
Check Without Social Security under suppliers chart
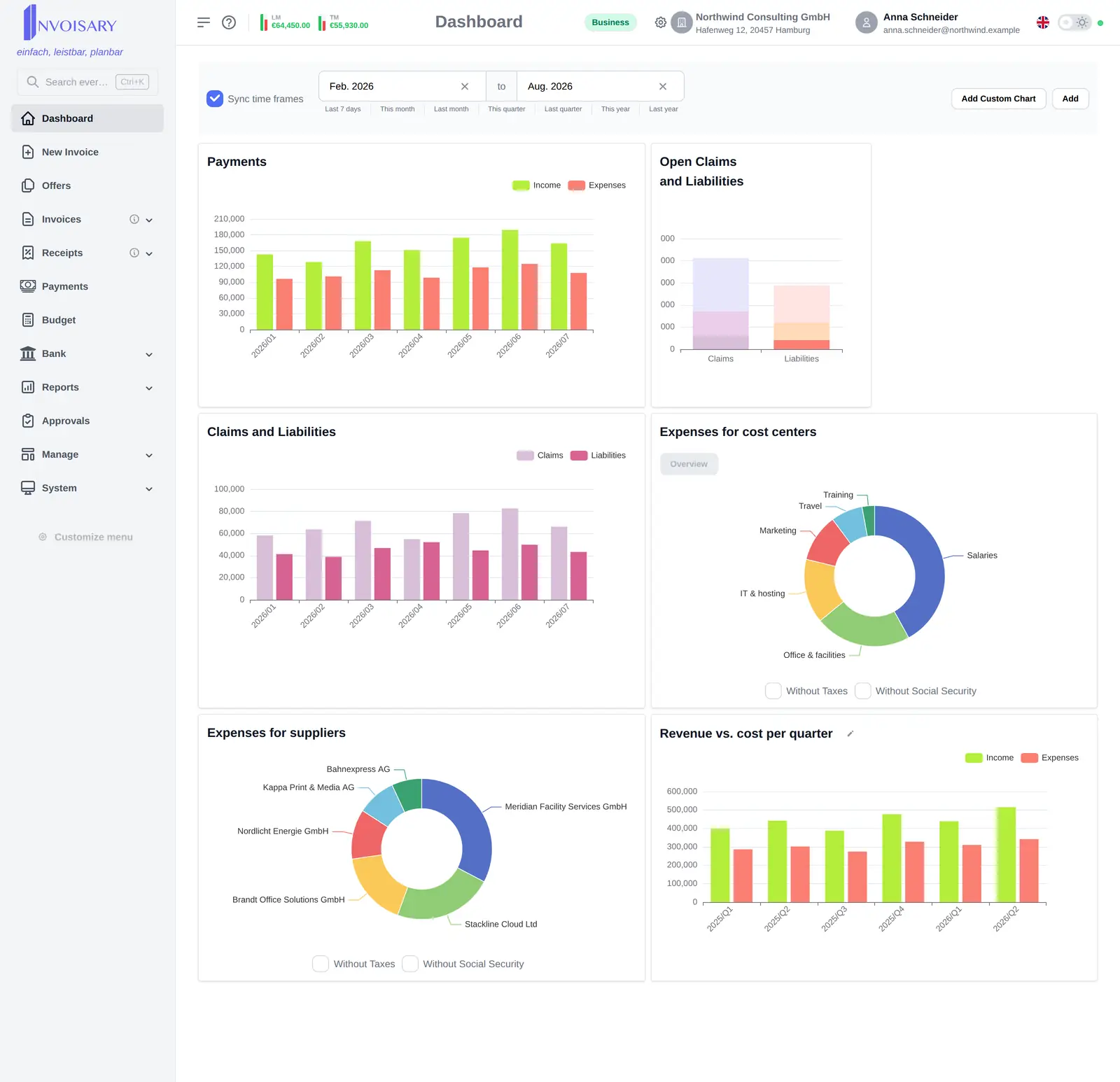coord(410,964)
